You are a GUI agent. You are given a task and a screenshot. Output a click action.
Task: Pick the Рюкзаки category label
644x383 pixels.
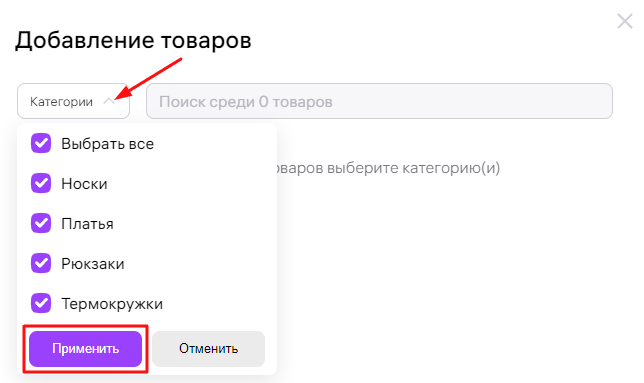click(x=93, y=264)
